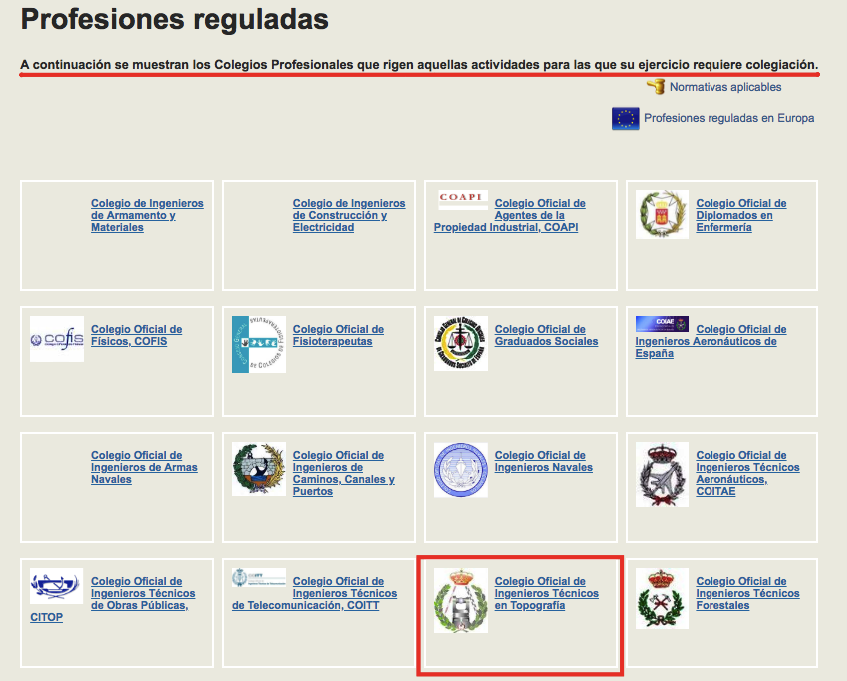
Task: Click the Ingenieros Técnicos Forestales emblem
Action: pyautogui.click(x=662, y=598)
